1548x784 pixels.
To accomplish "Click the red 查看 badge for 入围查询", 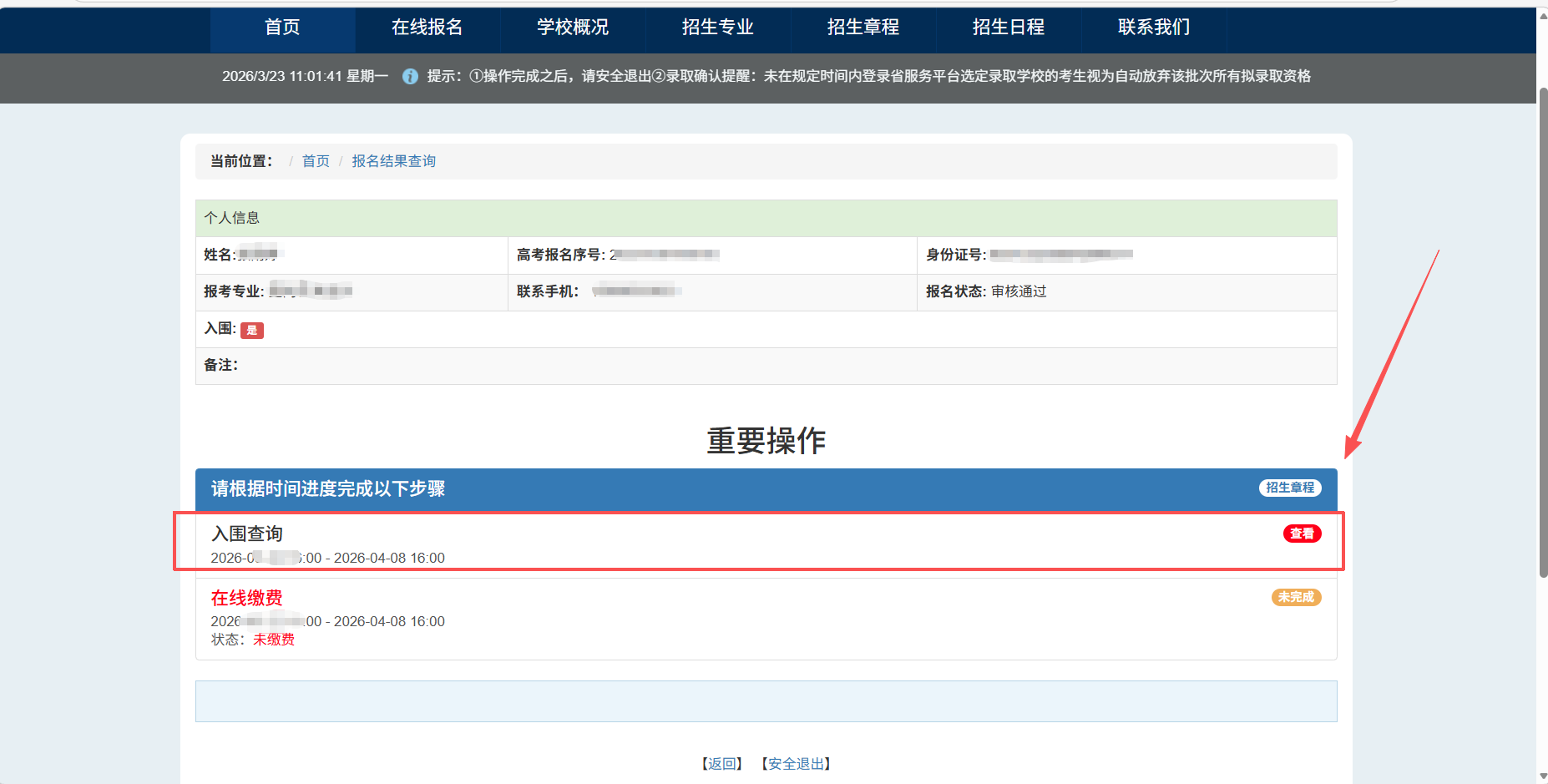I will pyautogui.click(x=1302, y=534).
